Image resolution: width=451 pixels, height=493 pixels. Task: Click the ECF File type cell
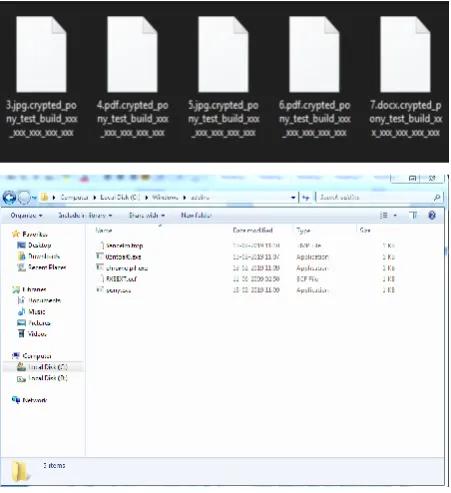tap(307, 279)
